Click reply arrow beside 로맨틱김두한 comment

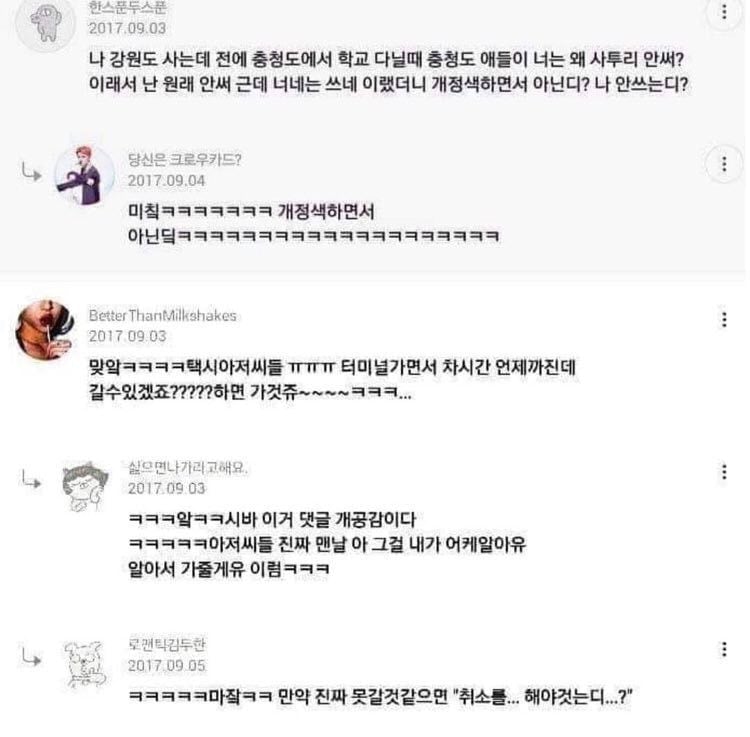tap(32, 657)
